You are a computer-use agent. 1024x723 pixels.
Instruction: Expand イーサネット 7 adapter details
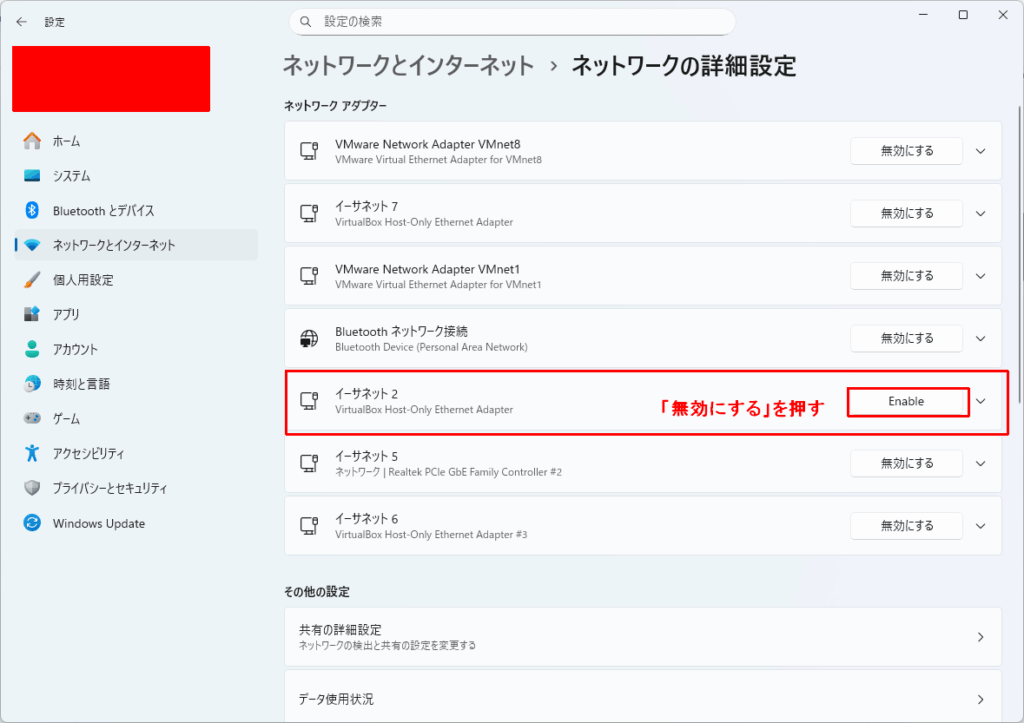[x=980, y=213]
